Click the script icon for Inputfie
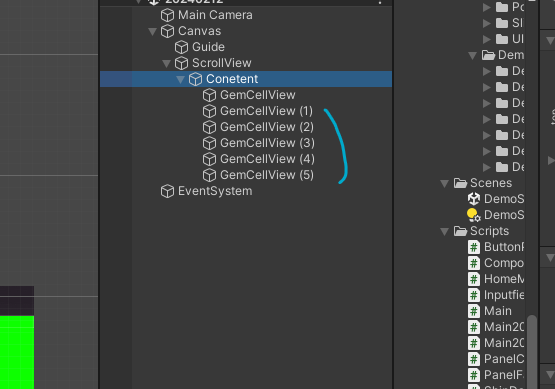555x389 pixels. coord(474,295)
